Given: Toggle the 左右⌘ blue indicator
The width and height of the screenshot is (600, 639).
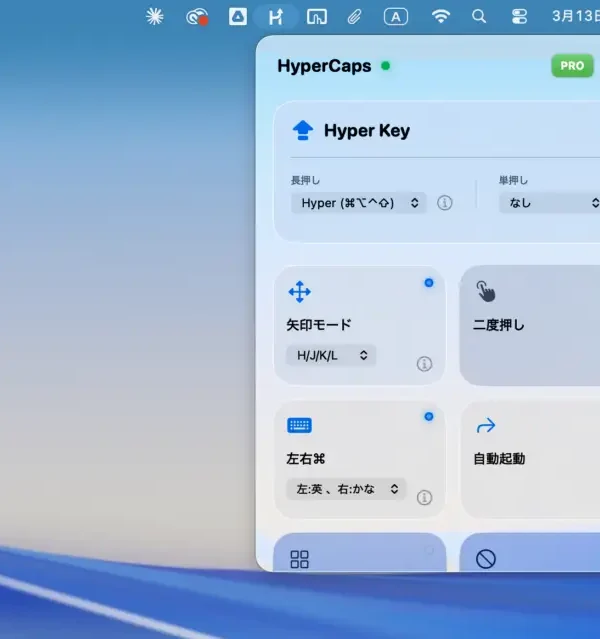Looking at the screenshot, I should pos(429,416).
